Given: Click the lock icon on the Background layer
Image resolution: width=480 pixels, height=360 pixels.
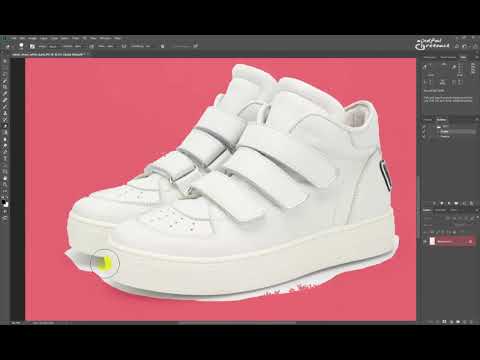Looking at the screenshot, I should 470,241.
